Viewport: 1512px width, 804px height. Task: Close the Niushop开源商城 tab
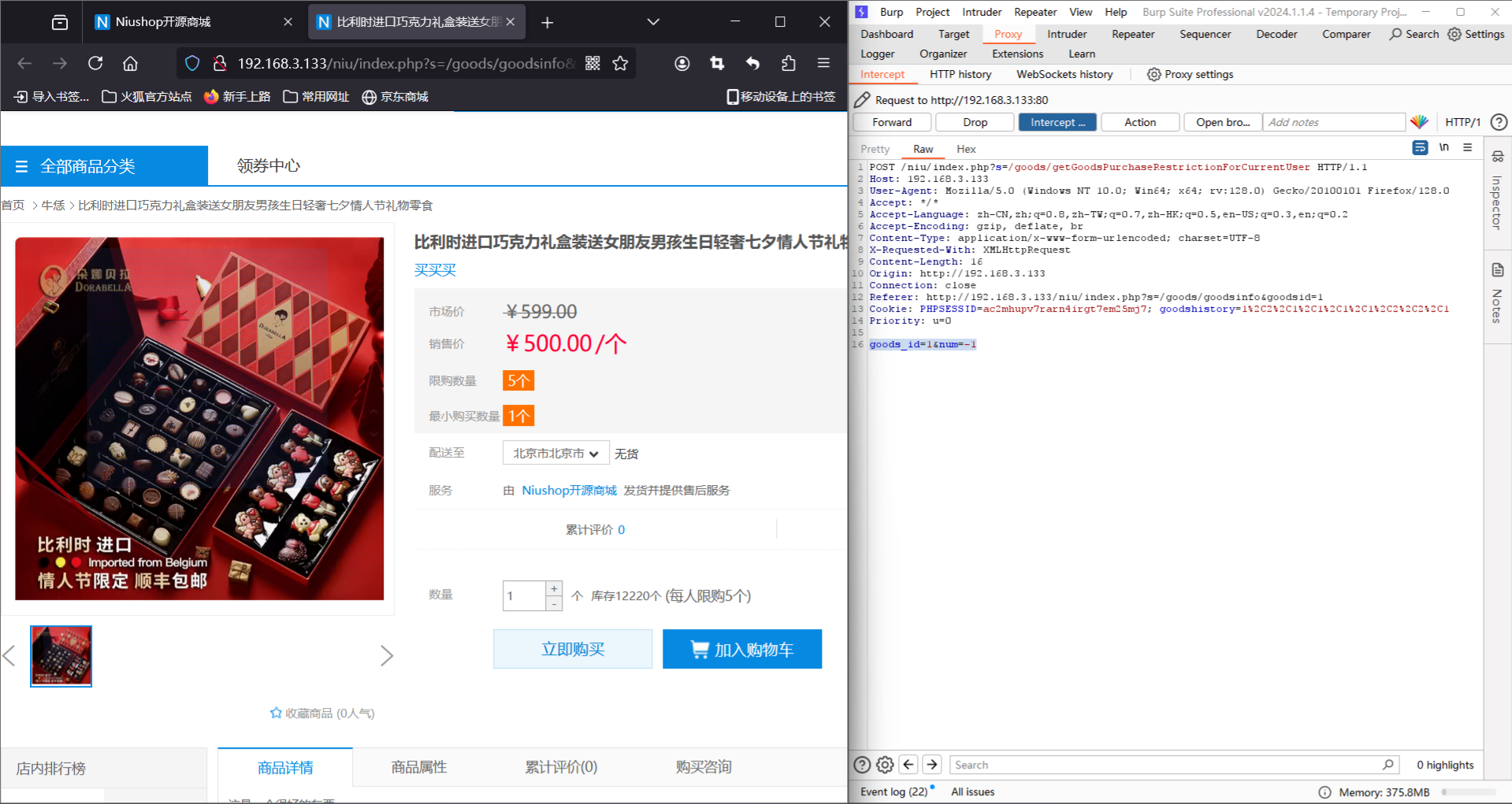tap(288, 22)
